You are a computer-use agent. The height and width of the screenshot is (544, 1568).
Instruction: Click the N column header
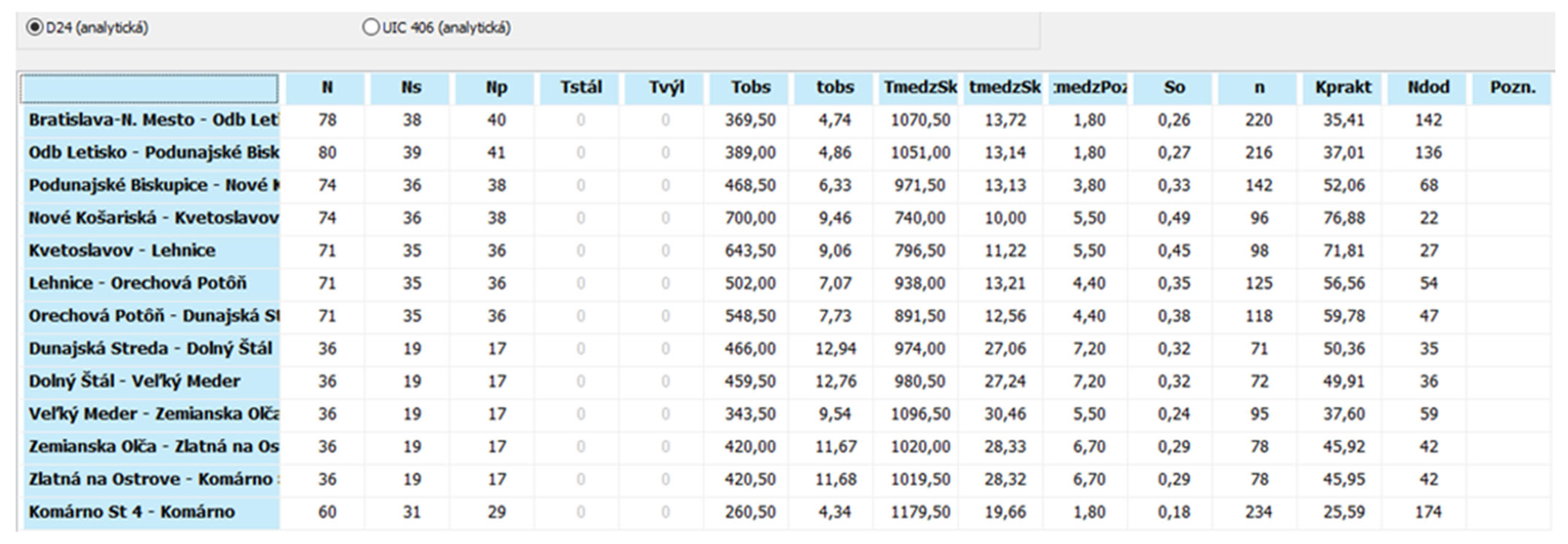tap(327, 88)
